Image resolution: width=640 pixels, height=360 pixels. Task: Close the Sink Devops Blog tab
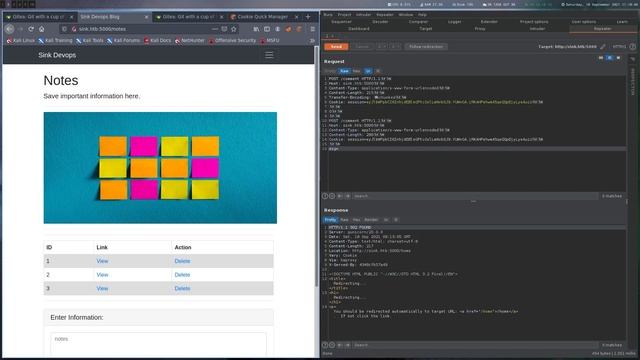(147, 17)
